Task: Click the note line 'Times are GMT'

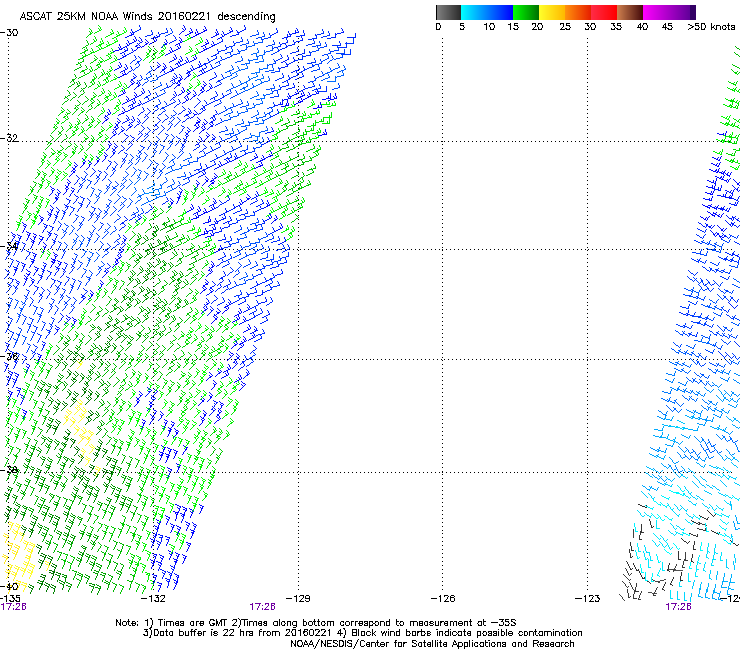Action: [x=191, y=623]
